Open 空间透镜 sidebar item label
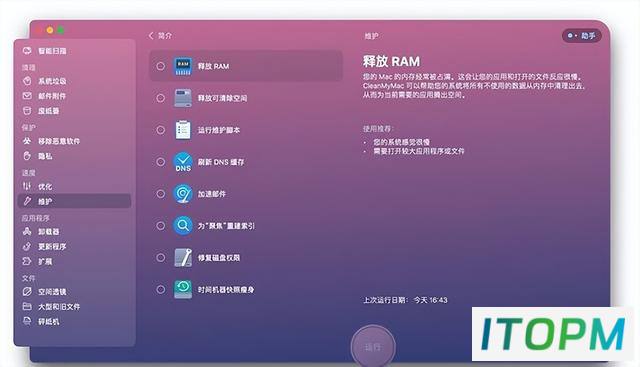The image size is (640, 367). (52, 292)
